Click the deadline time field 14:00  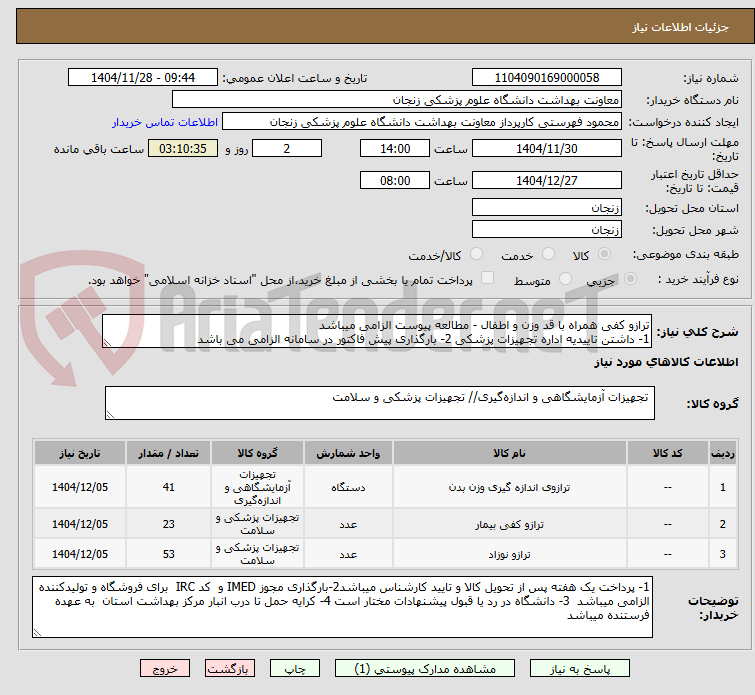click(395, 148)
